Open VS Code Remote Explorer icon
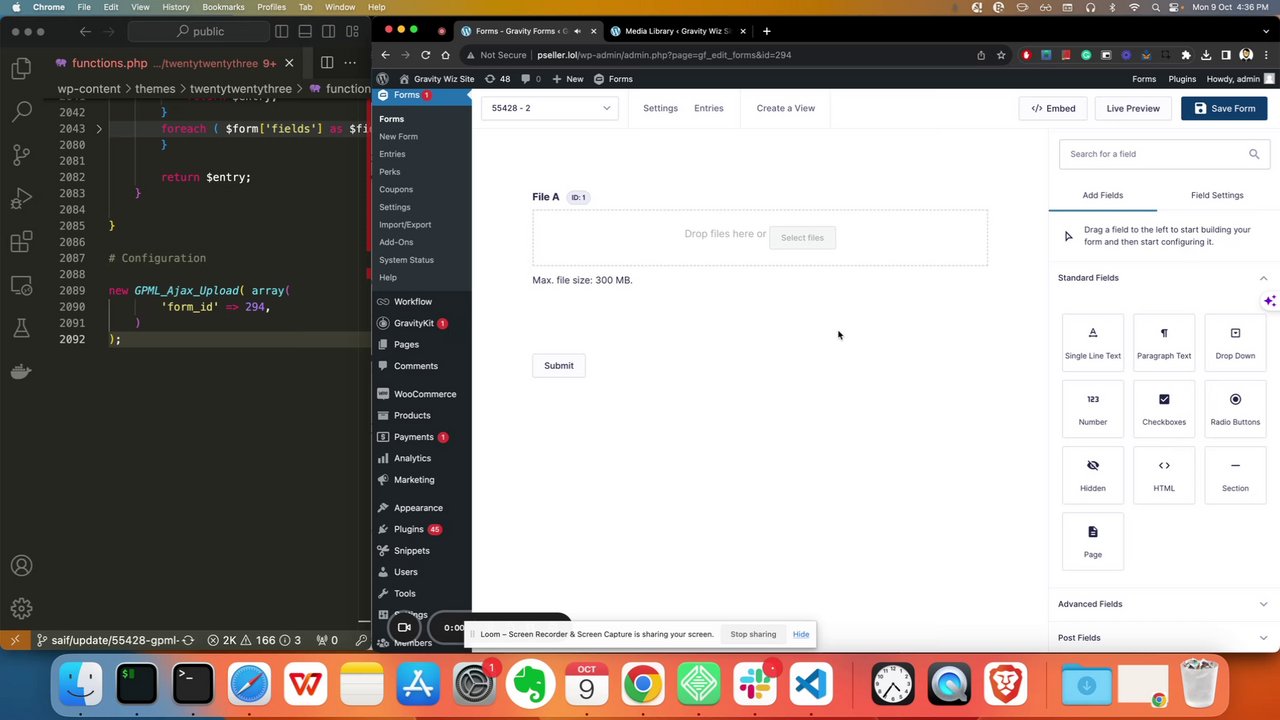 coord(21,285)
